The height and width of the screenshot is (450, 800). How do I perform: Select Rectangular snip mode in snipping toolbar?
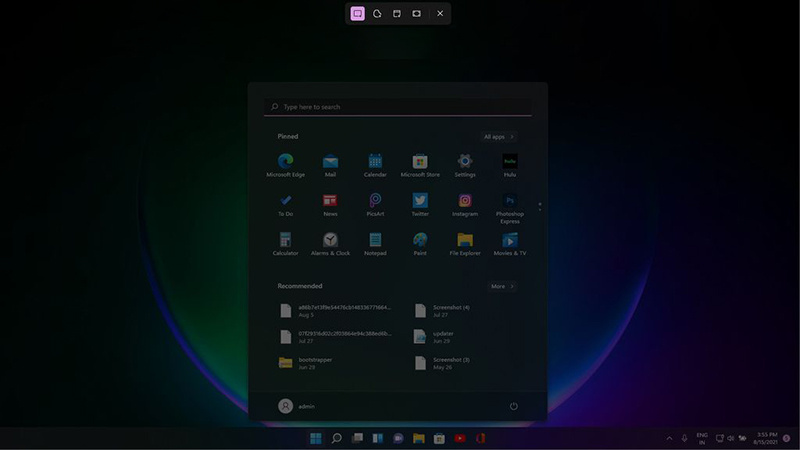[x=358, y=14]
